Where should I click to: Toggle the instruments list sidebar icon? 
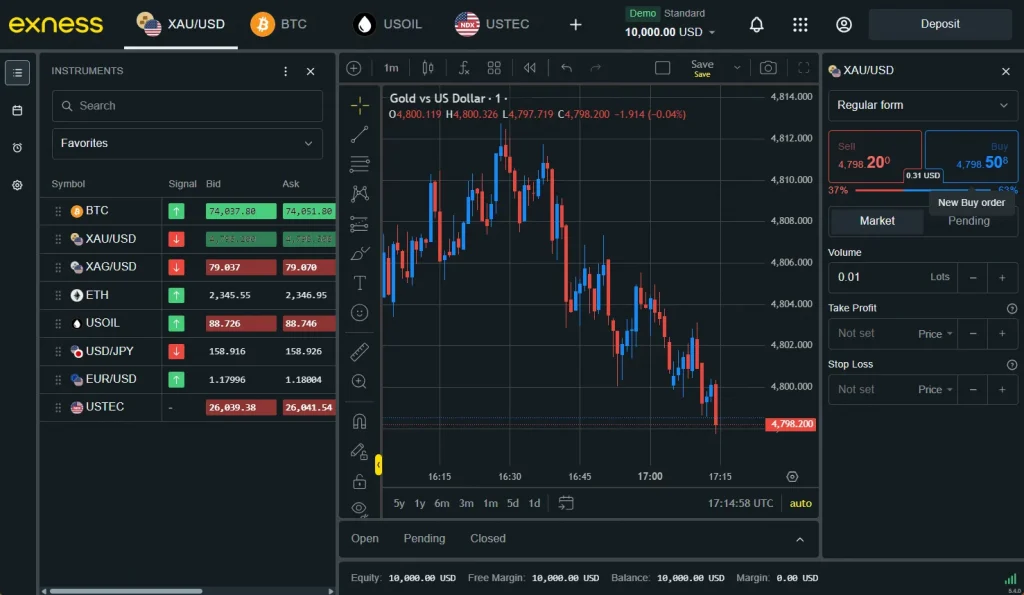(x=18, y=72)
